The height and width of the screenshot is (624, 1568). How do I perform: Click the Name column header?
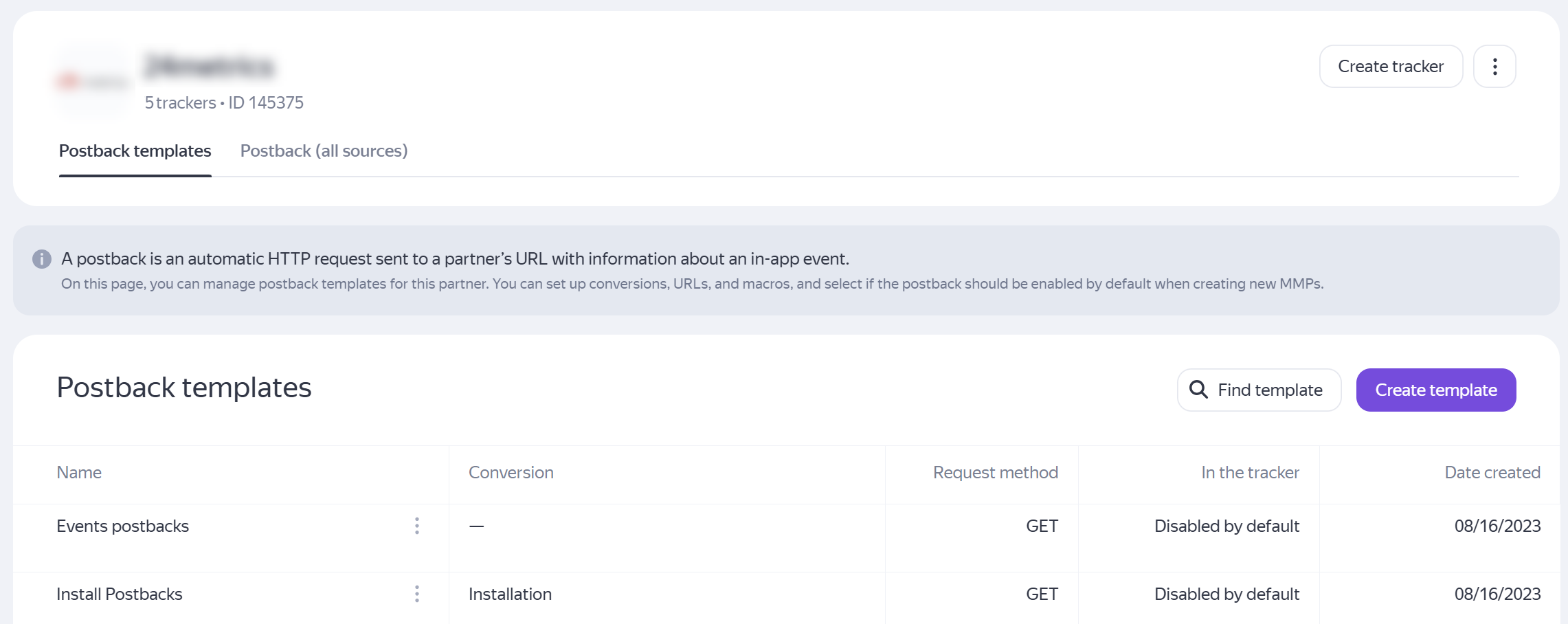(79, 473)
